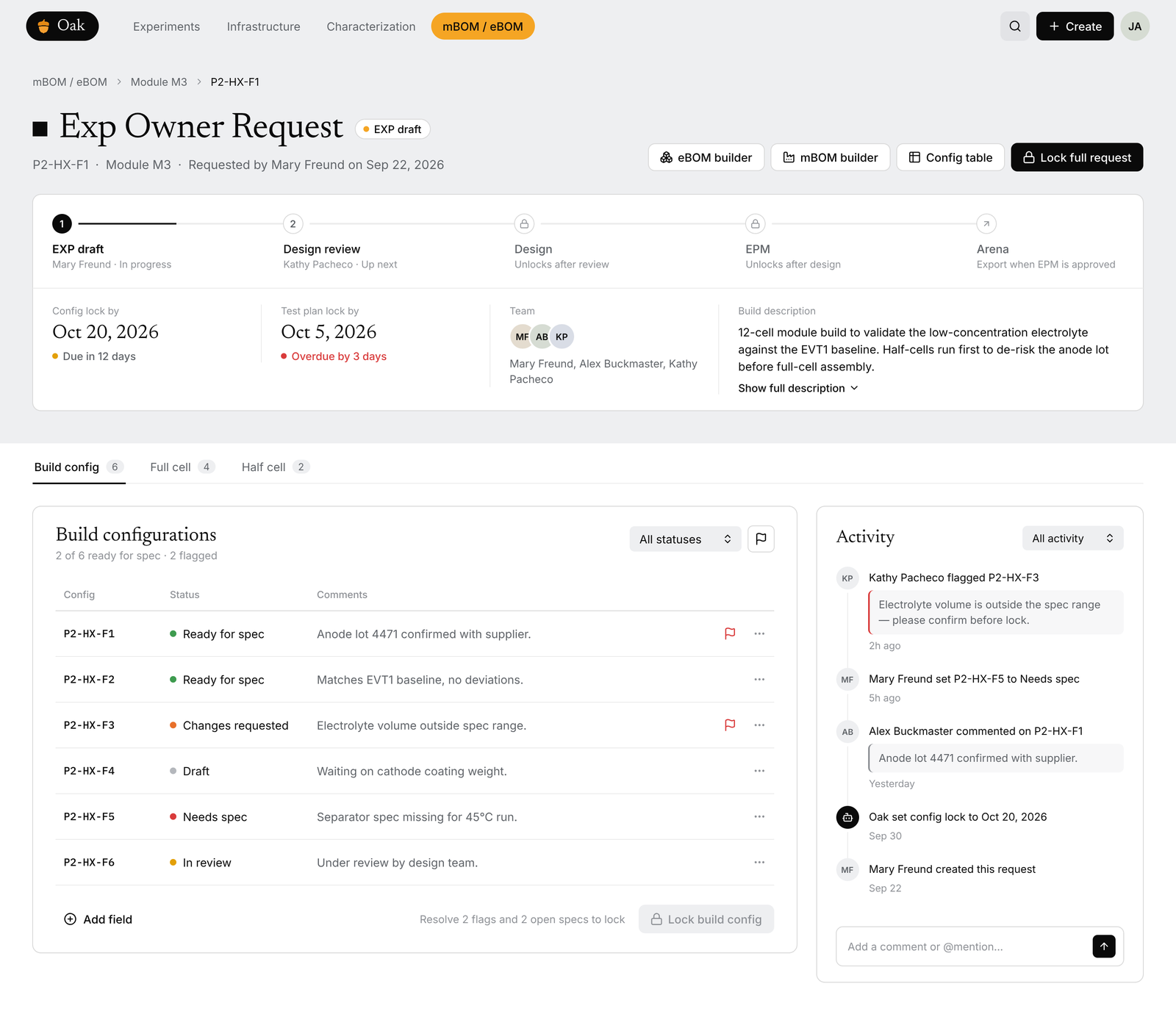Click the Arena export step icon
This screenshot has height=1028, width=1176.
986,223
